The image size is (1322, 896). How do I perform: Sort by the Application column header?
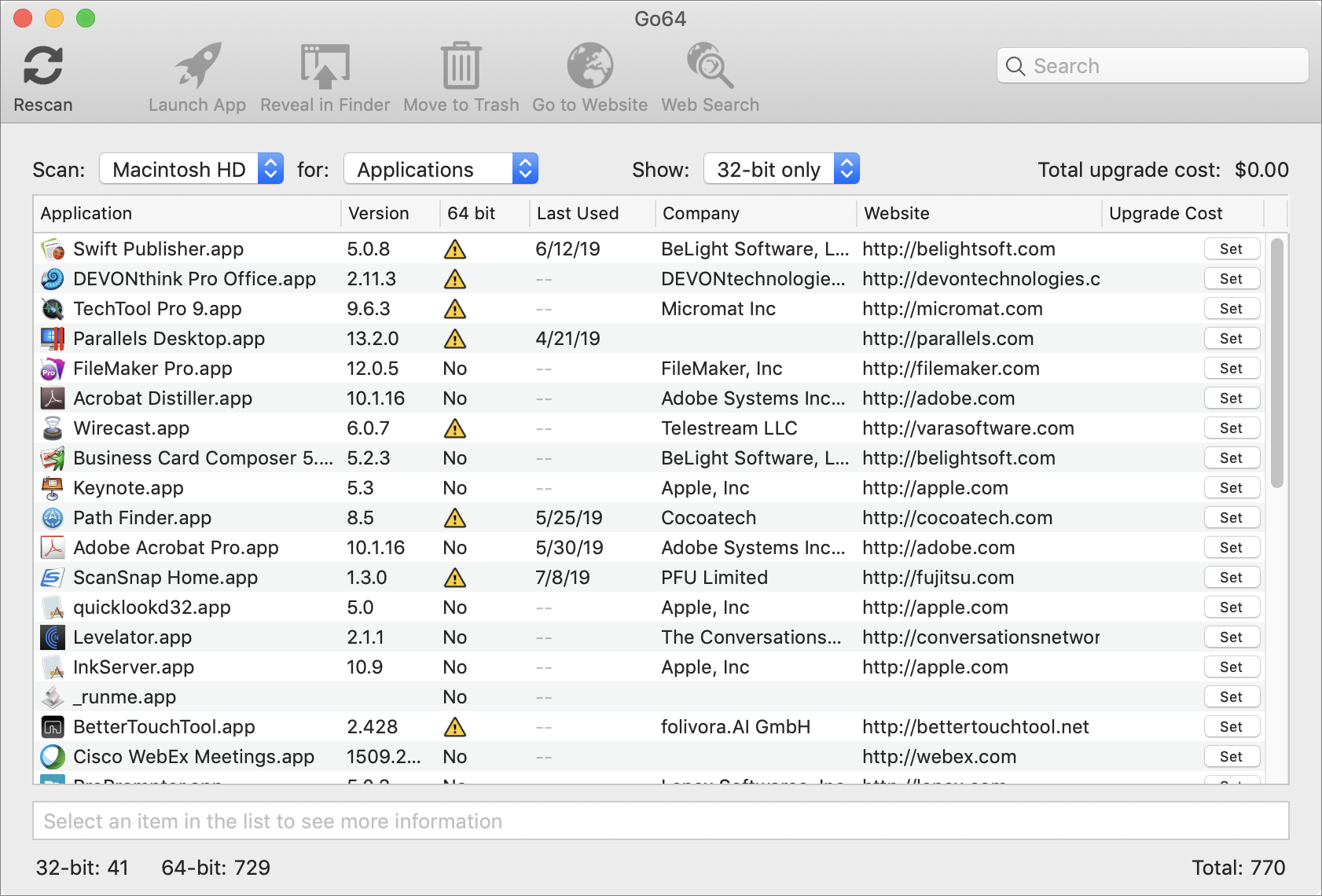tap(187, 214)
